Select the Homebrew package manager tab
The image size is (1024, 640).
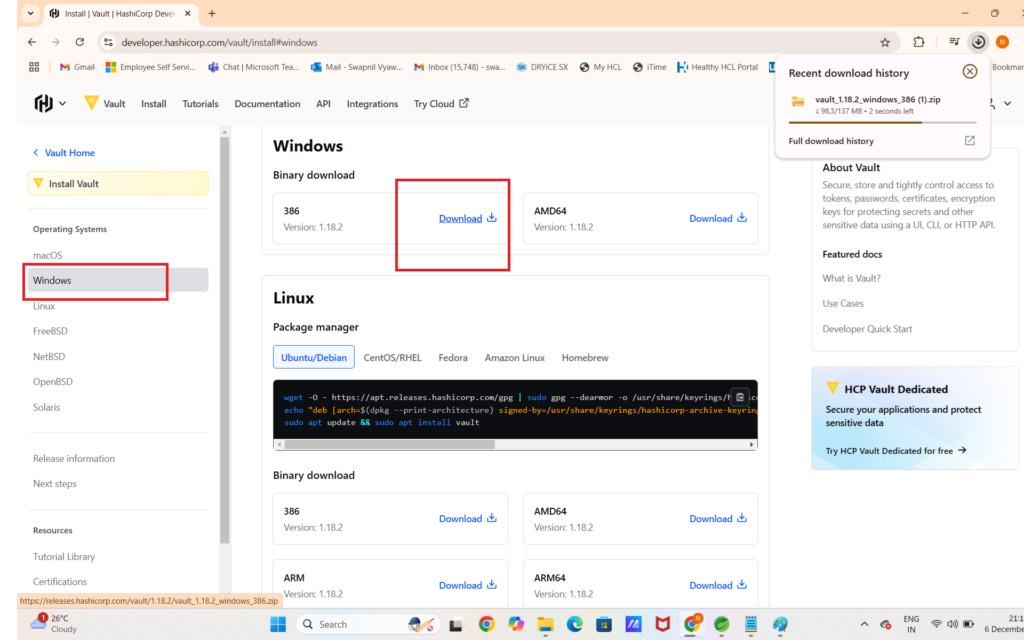click(x=585, y=358)
